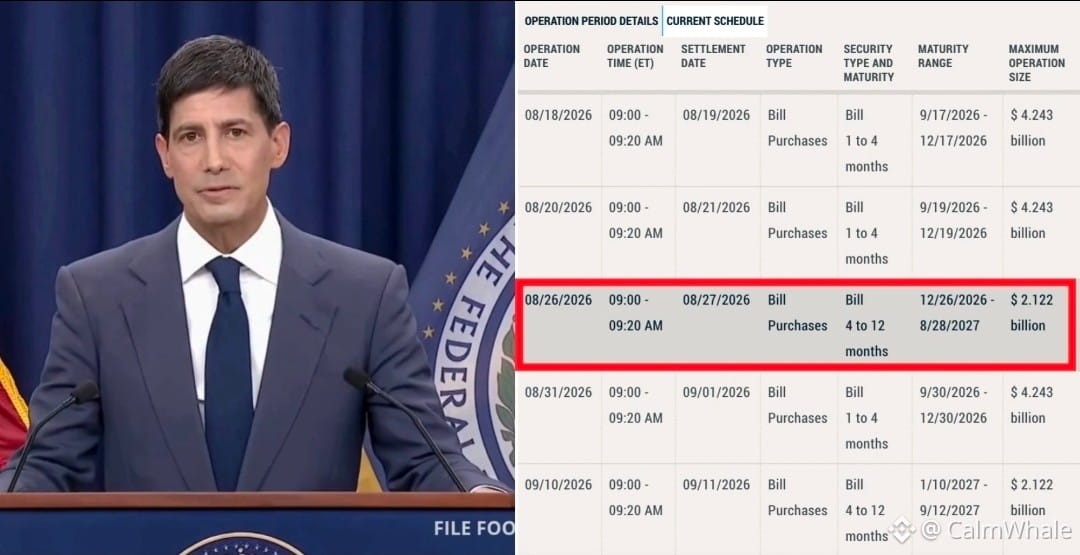Click the Operation Time (ET) column header
This screenshot has height=555, width=1080.
click(635, 56)
